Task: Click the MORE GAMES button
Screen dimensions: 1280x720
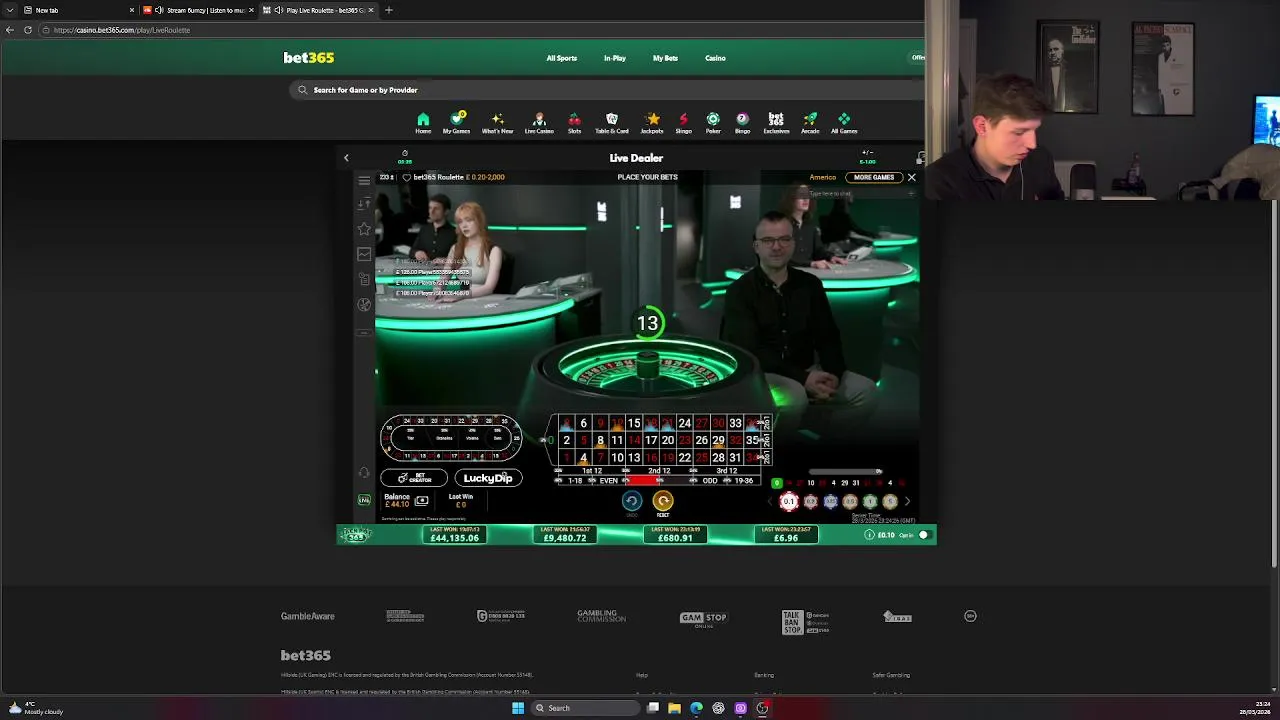Action: point(874,177)
